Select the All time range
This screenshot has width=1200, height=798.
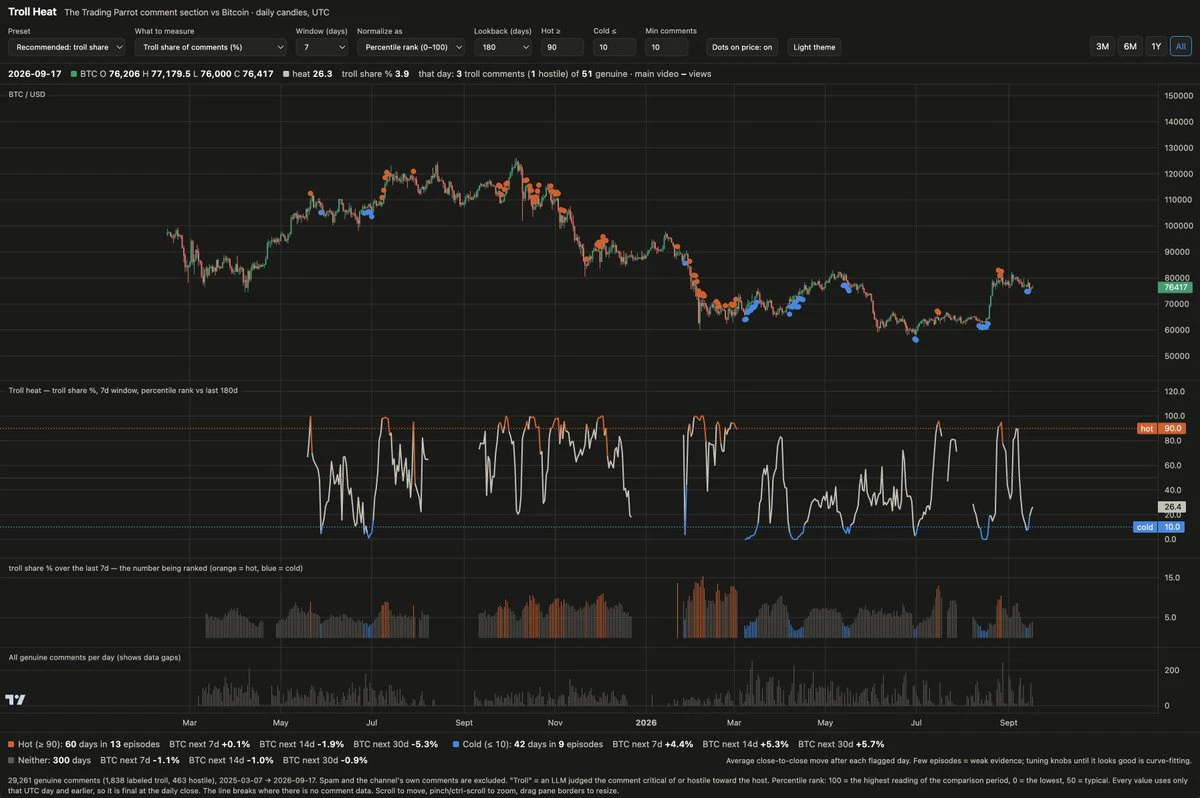pyautogui.click(x=1180, y=47)
